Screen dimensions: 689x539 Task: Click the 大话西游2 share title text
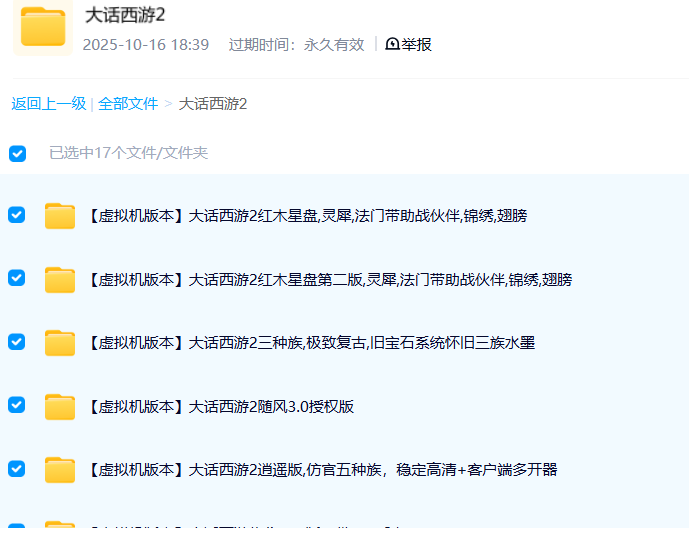pos(125,15)
